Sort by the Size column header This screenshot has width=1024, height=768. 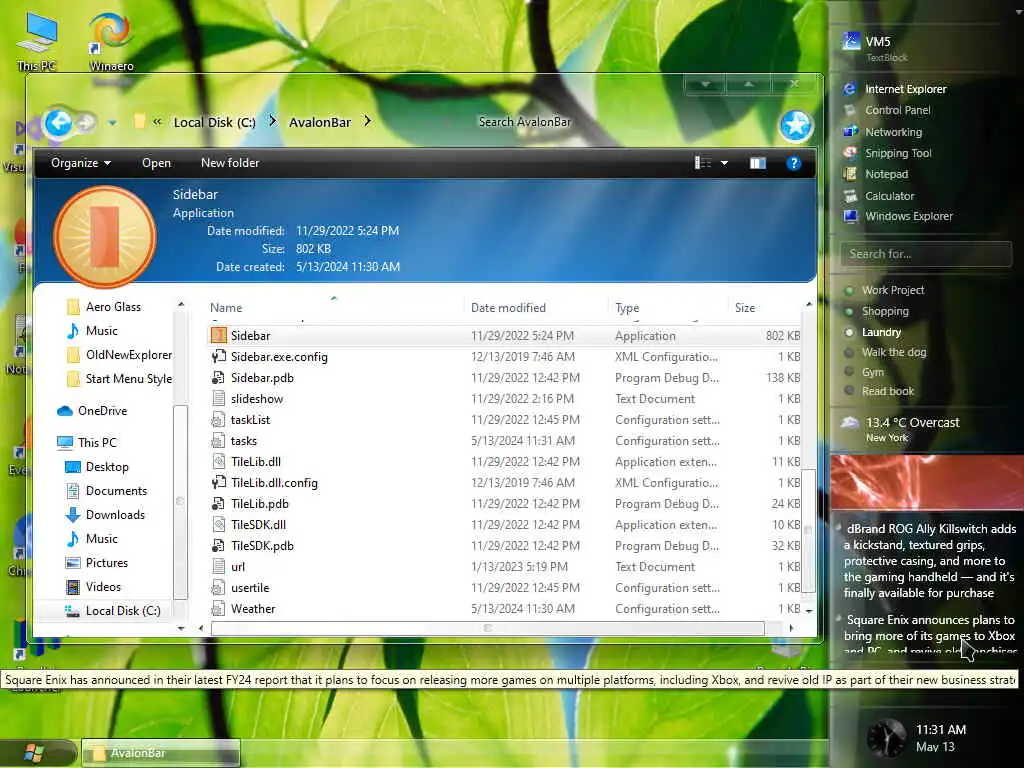tap(744, 308)
